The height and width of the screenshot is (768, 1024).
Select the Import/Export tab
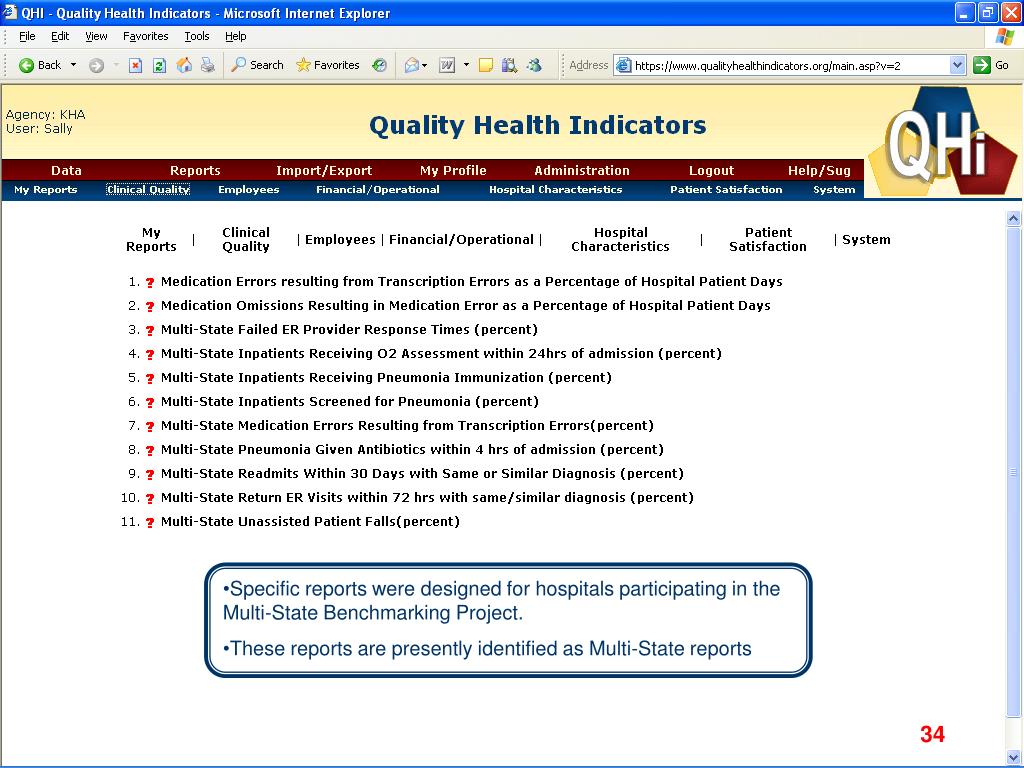coord(324,170)
